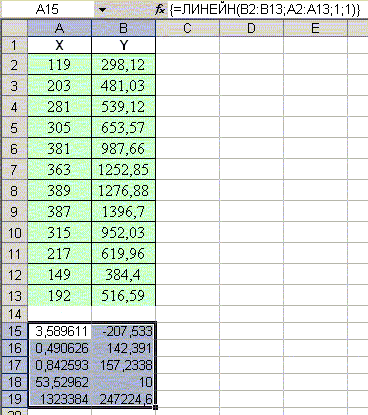Click the fx insert function icon
The image size is (368, 415).
(160, 10)
